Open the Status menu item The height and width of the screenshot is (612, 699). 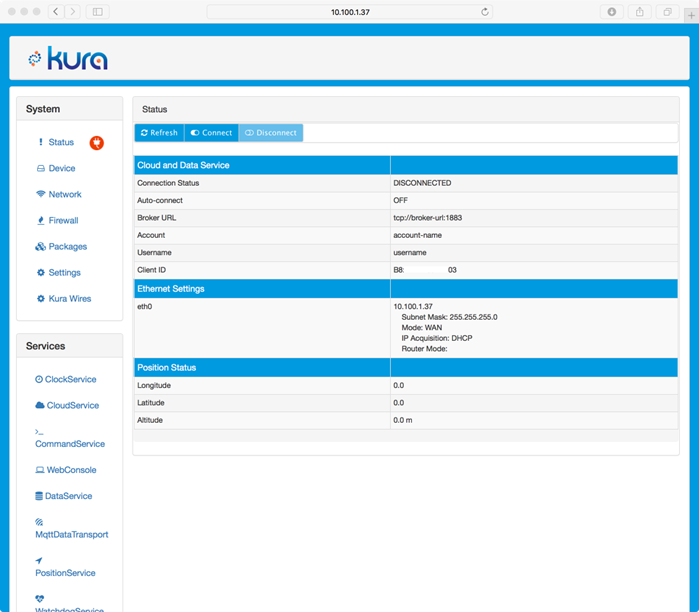(x=61, y=142)
